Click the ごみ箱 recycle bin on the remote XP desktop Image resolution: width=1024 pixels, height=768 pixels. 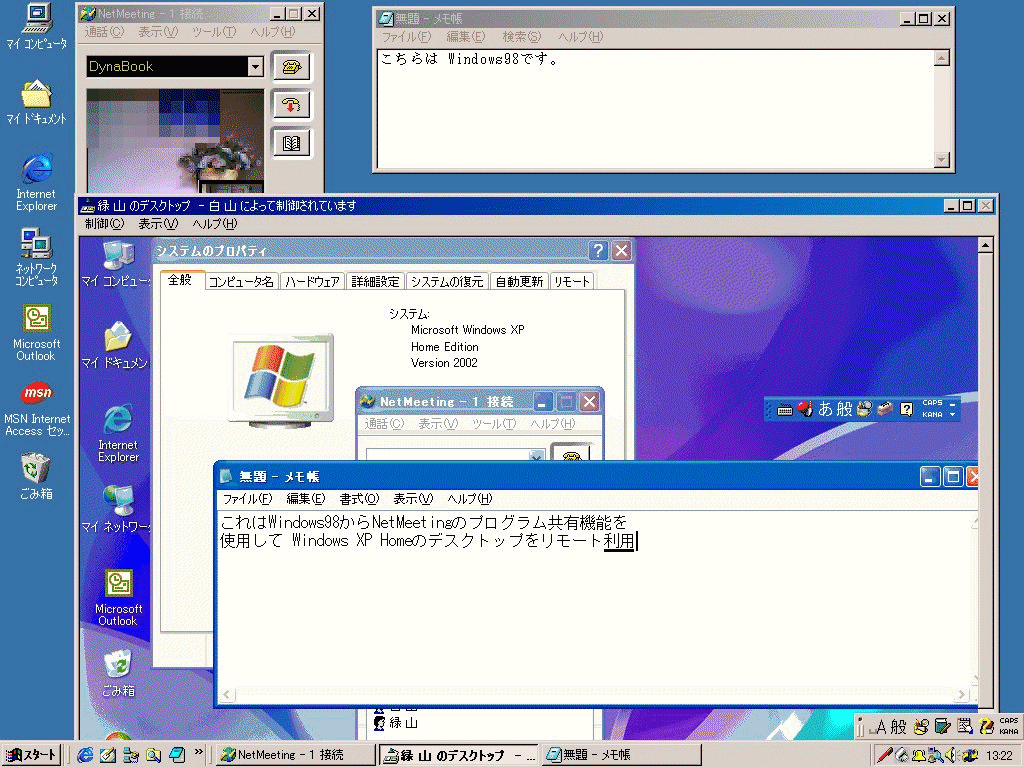118,673
